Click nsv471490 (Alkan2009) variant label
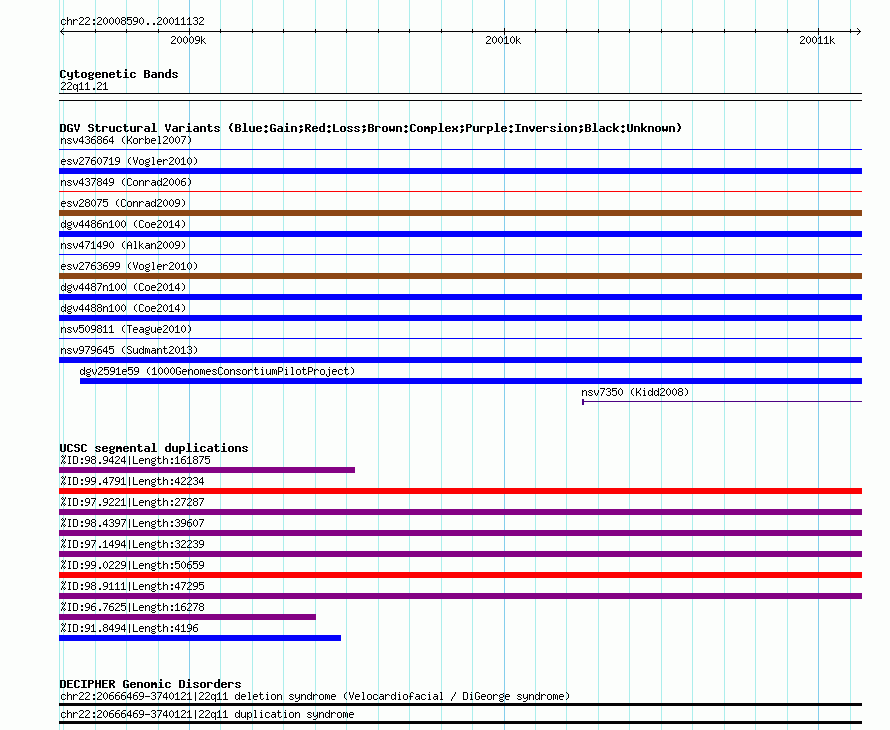890x730 pixels. coord(123,245)
